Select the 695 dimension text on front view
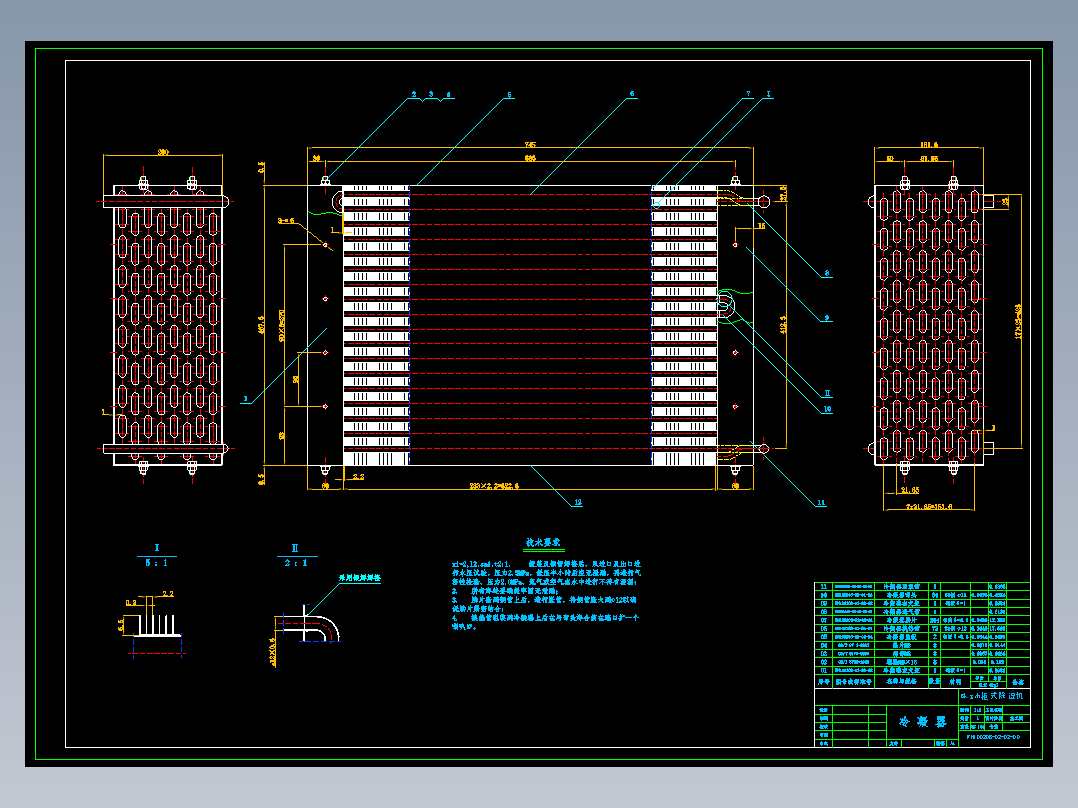Screen dimensions: 1078x808 click(x=530, y=158)
